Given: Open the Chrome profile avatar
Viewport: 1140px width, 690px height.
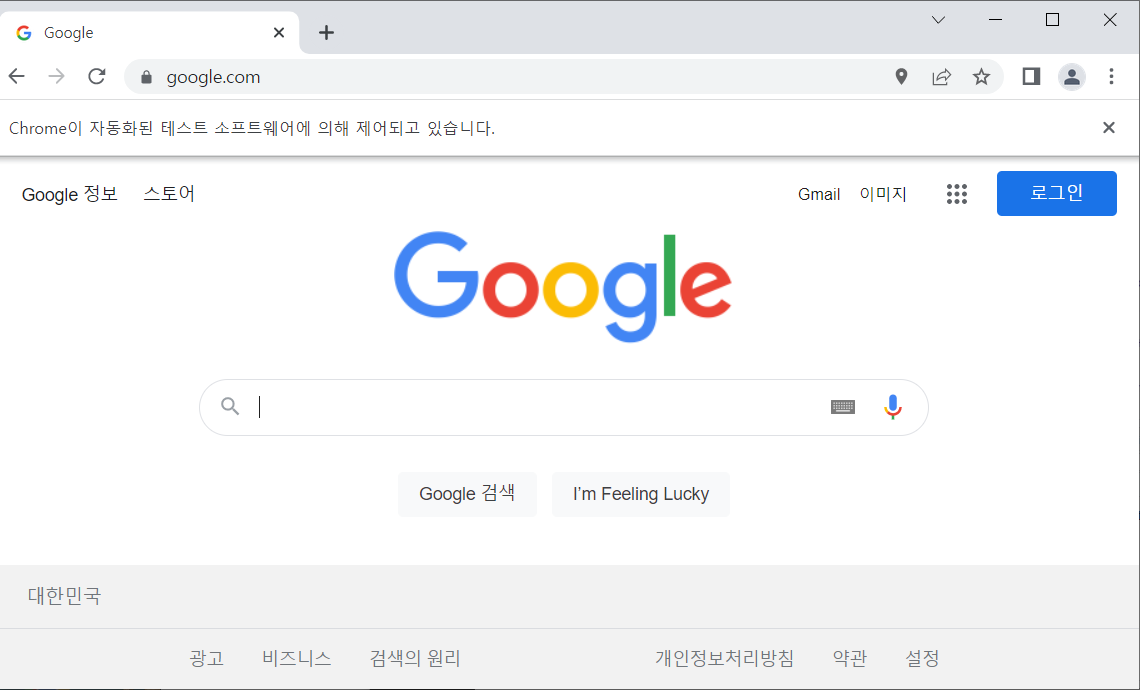Looking at the screenshot, I should 1072,77.
